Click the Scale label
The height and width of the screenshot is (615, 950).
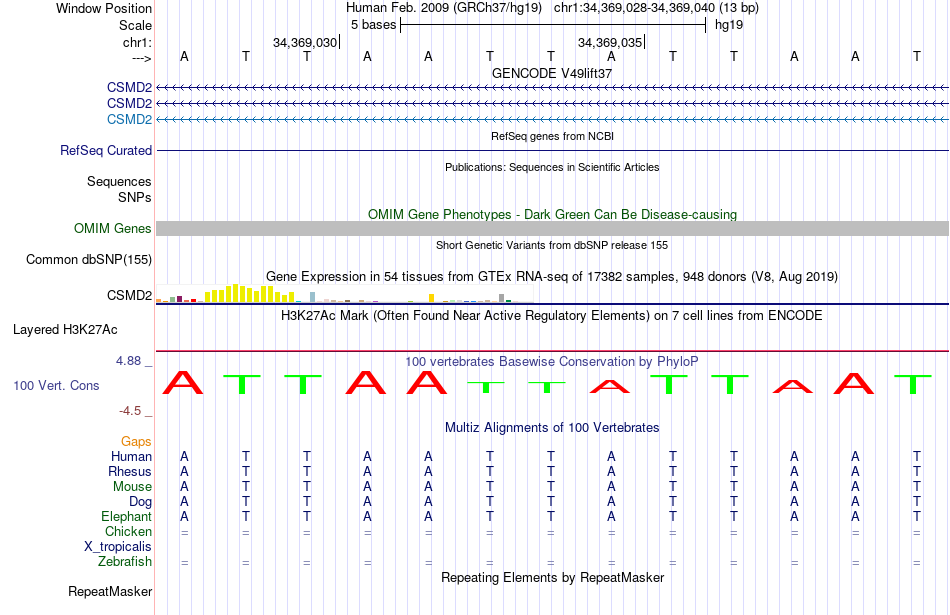(135, 25)
